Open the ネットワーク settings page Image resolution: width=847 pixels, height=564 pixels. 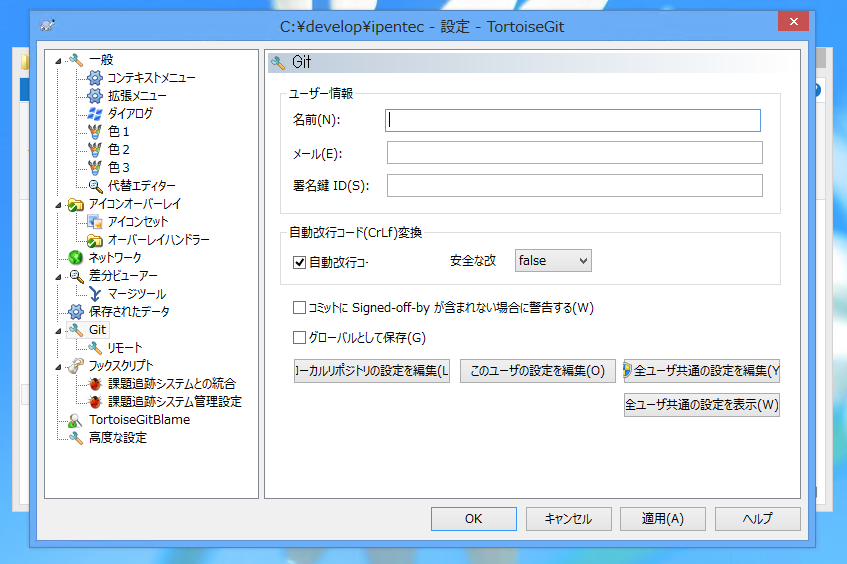115,258
